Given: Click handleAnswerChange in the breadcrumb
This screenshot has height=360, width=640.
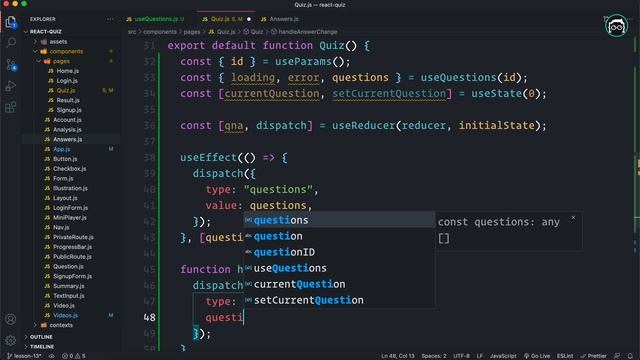Looking at the screenshot, I should (x=307, y=32).
